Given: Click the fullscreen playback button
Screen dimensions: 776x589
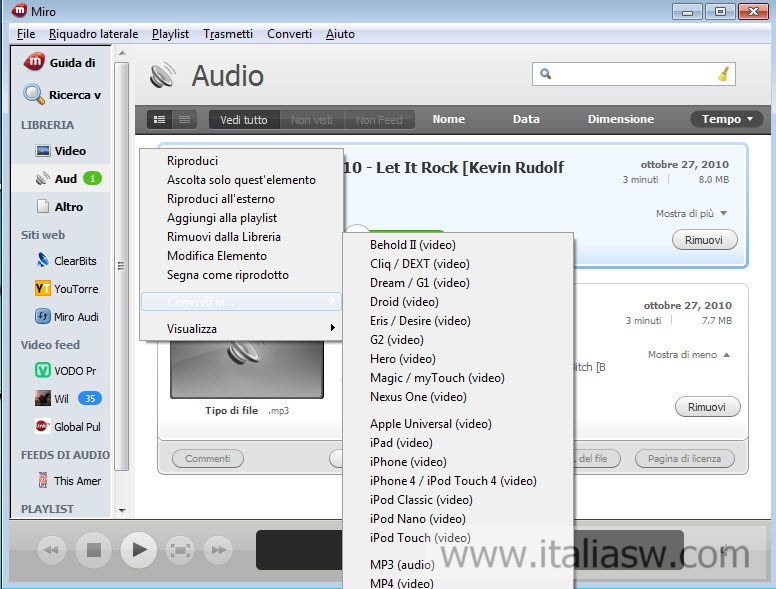Looking at the screenshot, I should 180,550.
